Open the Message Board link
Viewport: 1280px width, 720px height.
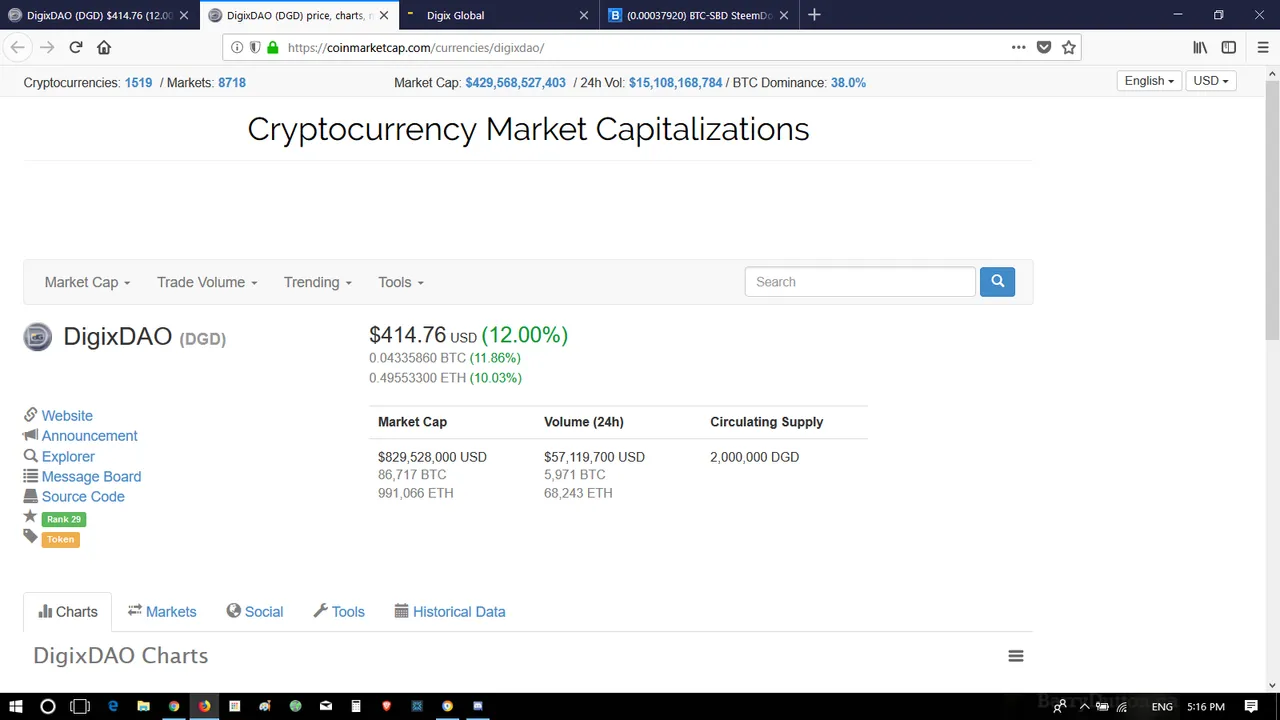91,477
